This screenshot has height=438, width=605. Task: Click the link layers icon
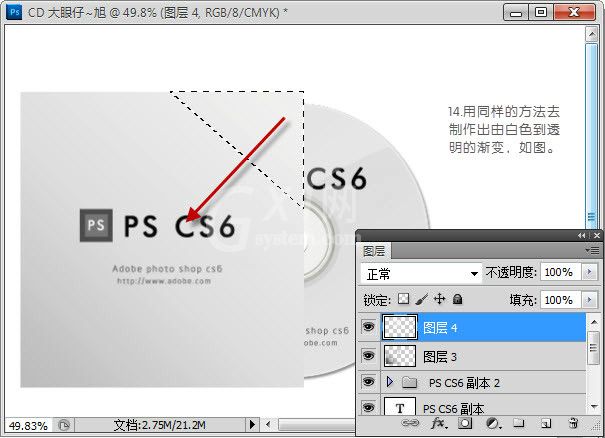point(410,423)
